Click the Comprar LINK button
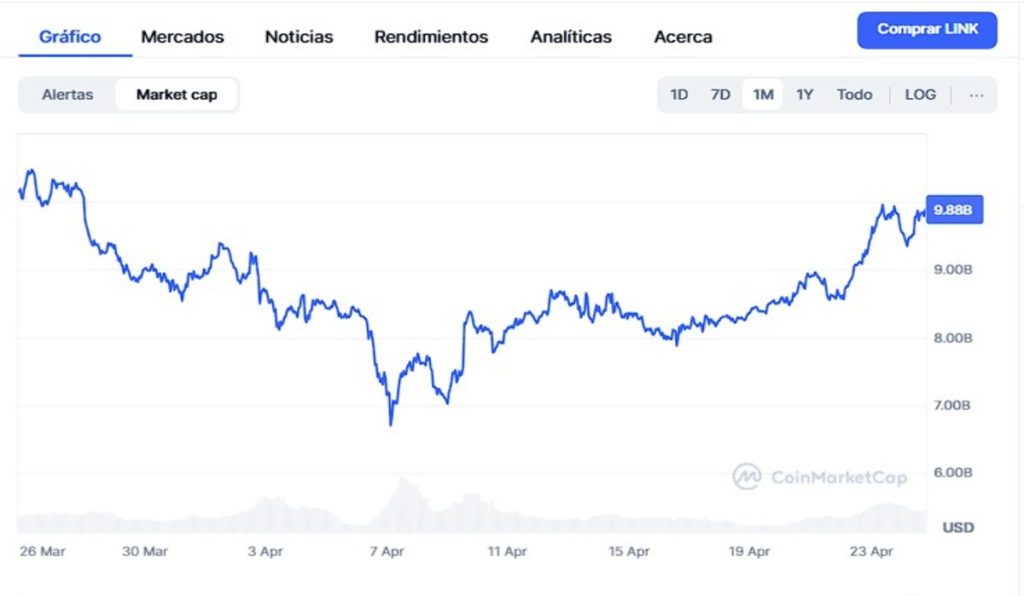Viewport: 1024px width, 596px height. coord(926,30)
